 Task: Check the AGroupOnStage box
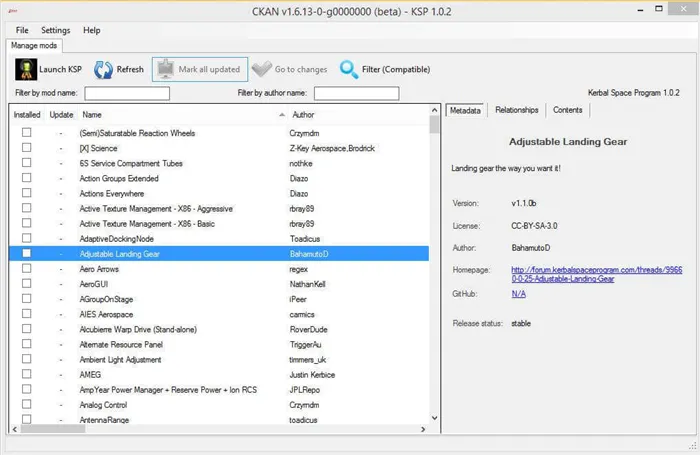(x=27, y=299)
